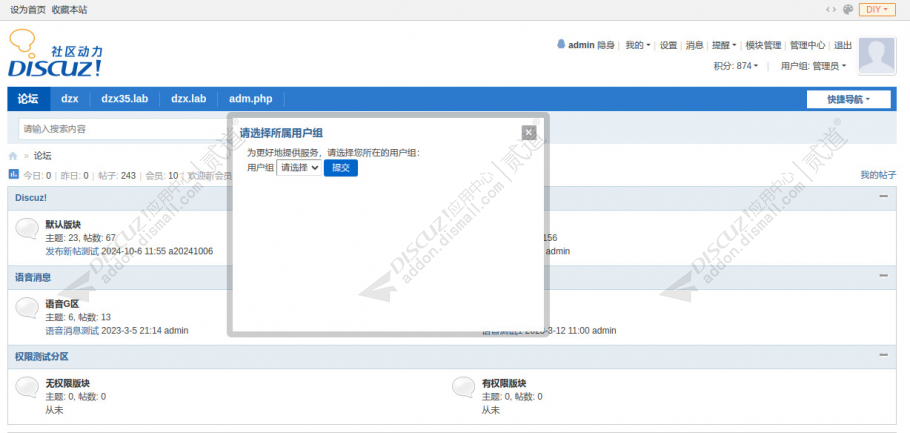Open the 无权限版块 forum link

pyautogui.click(x=68, y=384)
